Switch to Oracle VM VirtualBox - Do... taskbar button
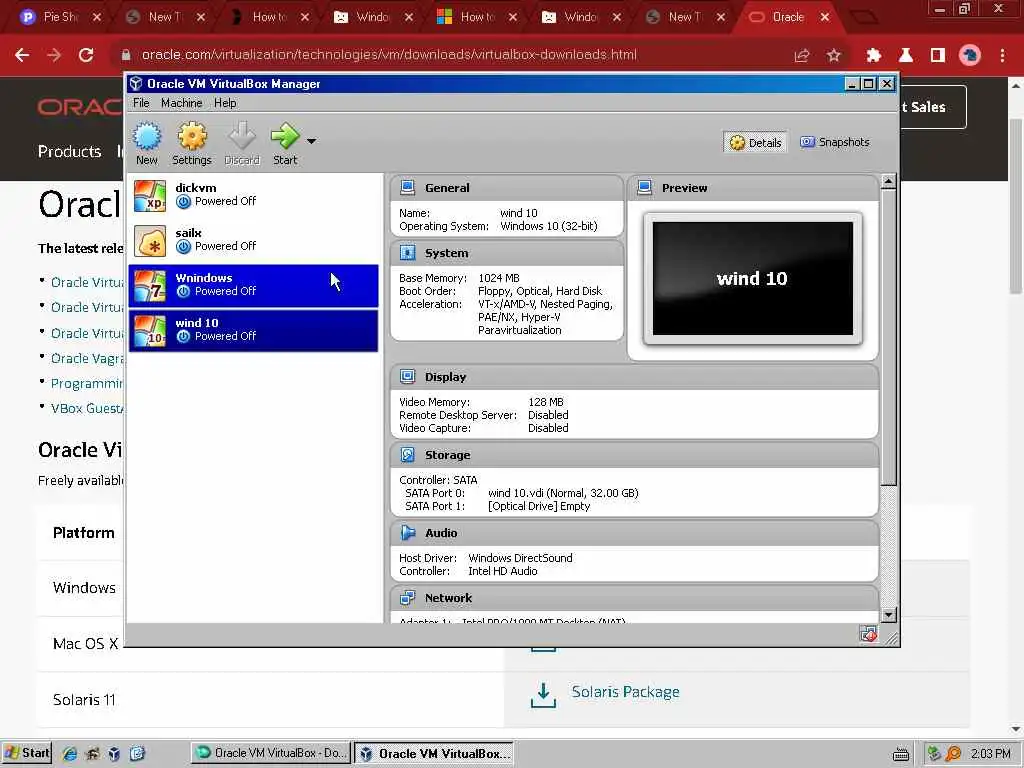Screen dimensions: 1024x768 coord(271,753)
